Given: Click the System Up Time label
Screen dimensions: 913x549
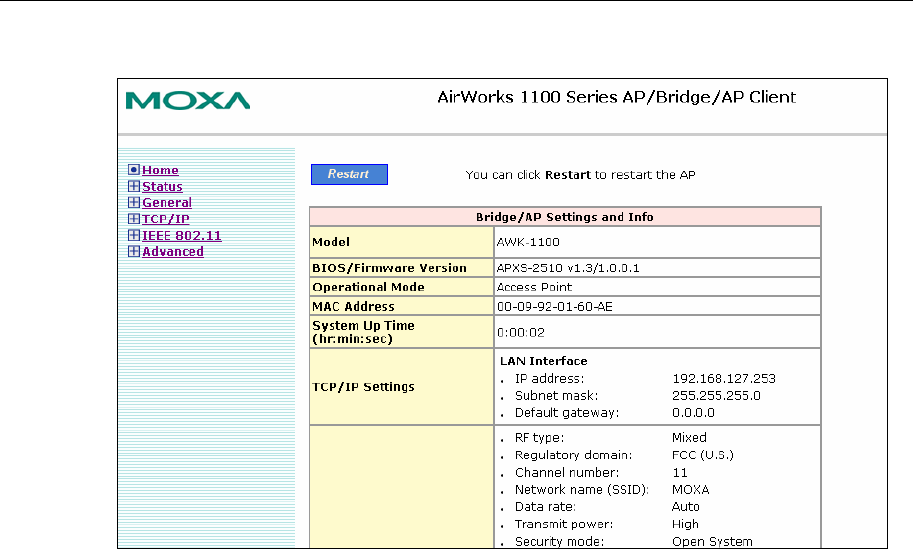Looking at the screenshot, I should pyautogui.click(x=363, y=332).
